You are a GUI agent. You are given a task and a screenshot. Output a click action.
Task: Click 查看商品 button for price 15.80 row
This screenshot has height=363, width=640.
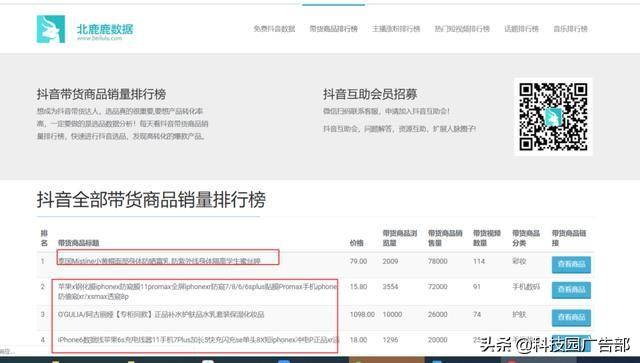click(x=571, y=290)
